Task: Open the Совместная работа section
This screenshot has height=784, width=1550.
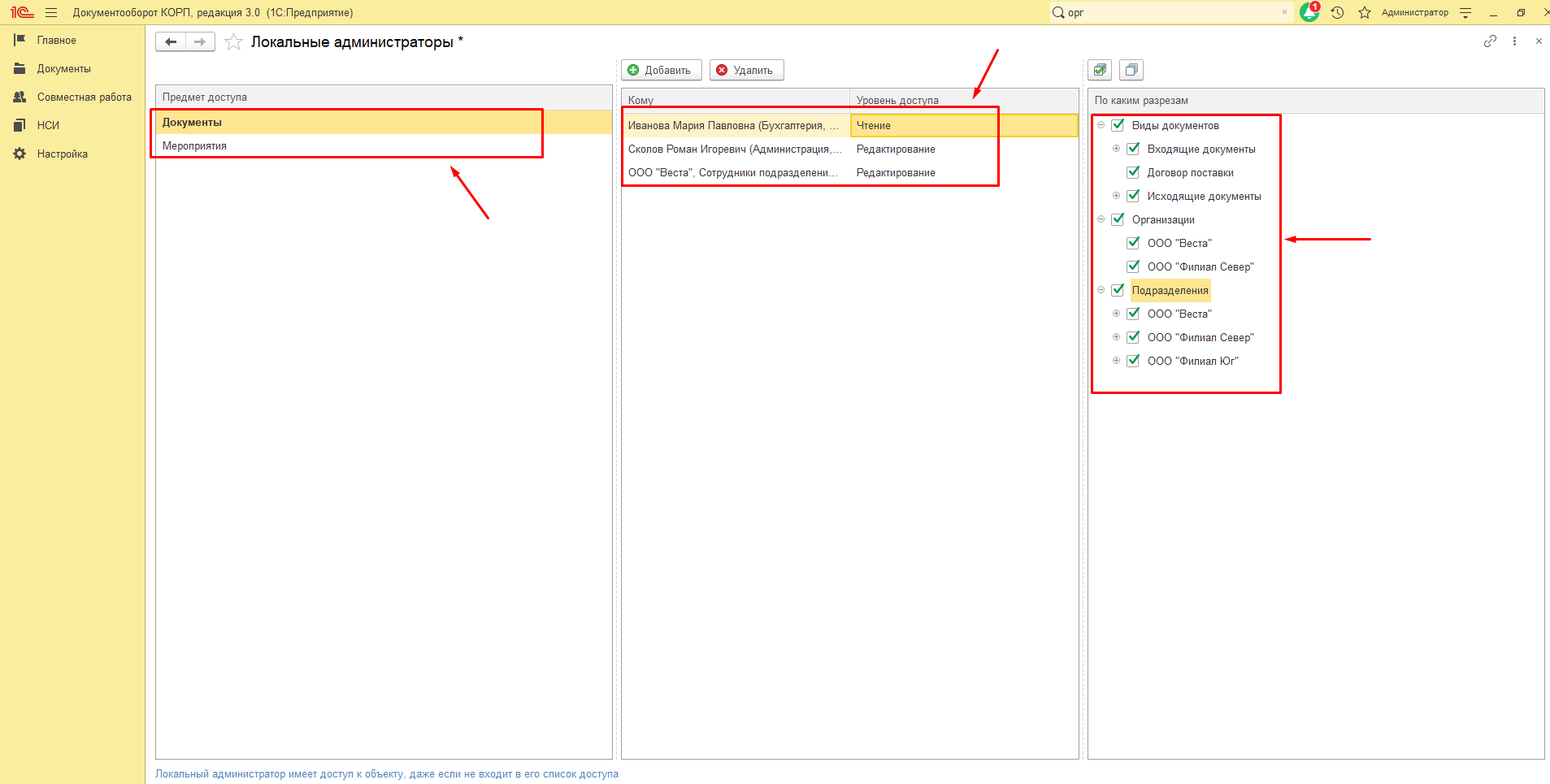Action: click(x=72, y=97)
